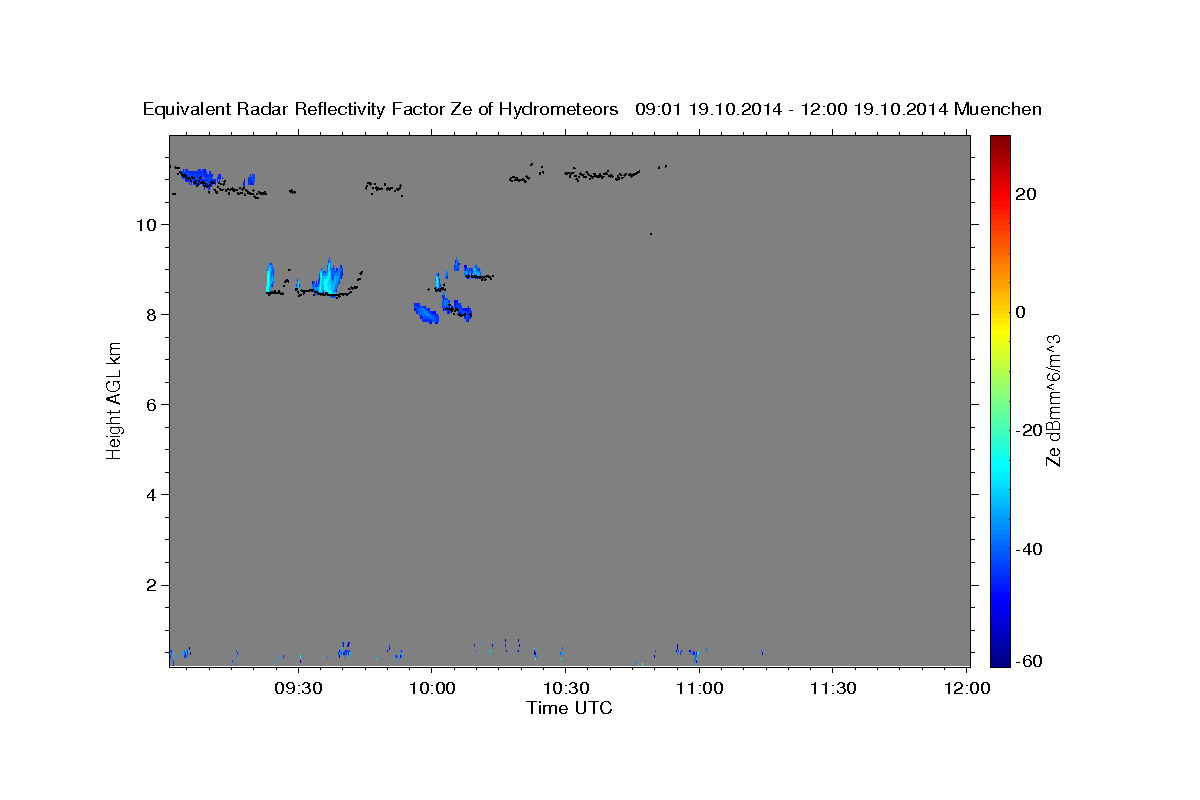
Task: Click the '10:00' time tick label
Action: 431,688
